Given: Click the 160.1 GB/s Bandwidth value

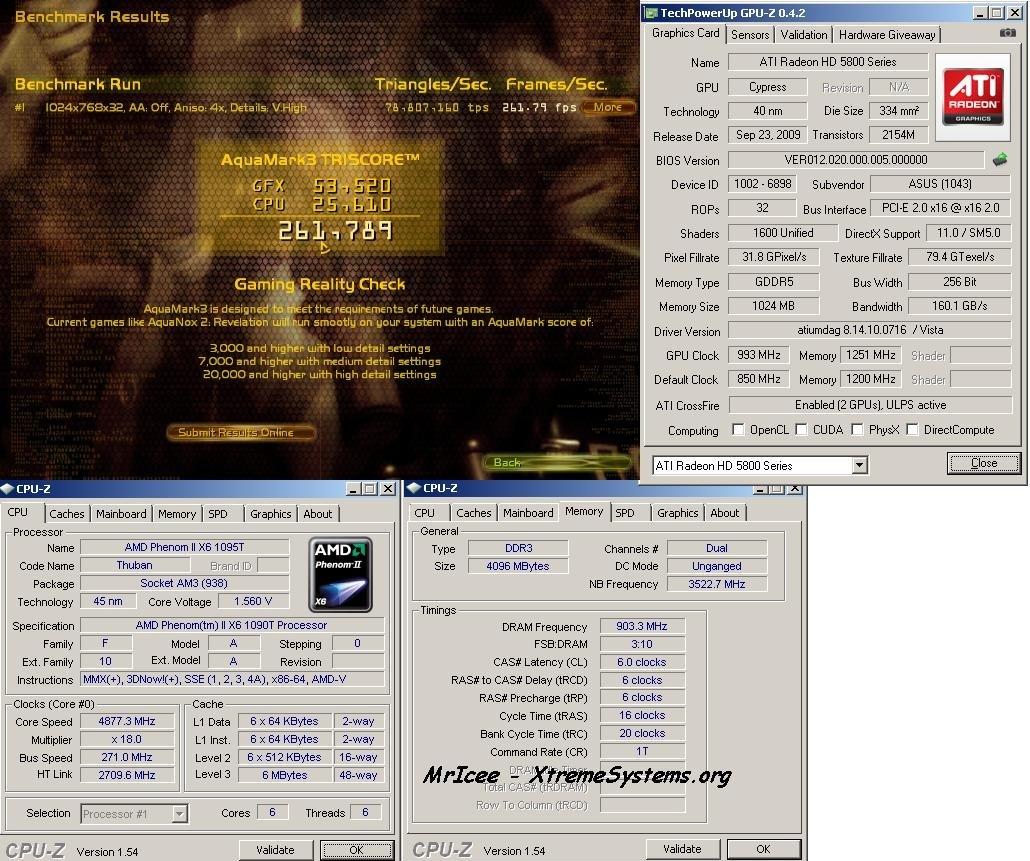Looking at the screenshot, I should click(x=959, y=305).
